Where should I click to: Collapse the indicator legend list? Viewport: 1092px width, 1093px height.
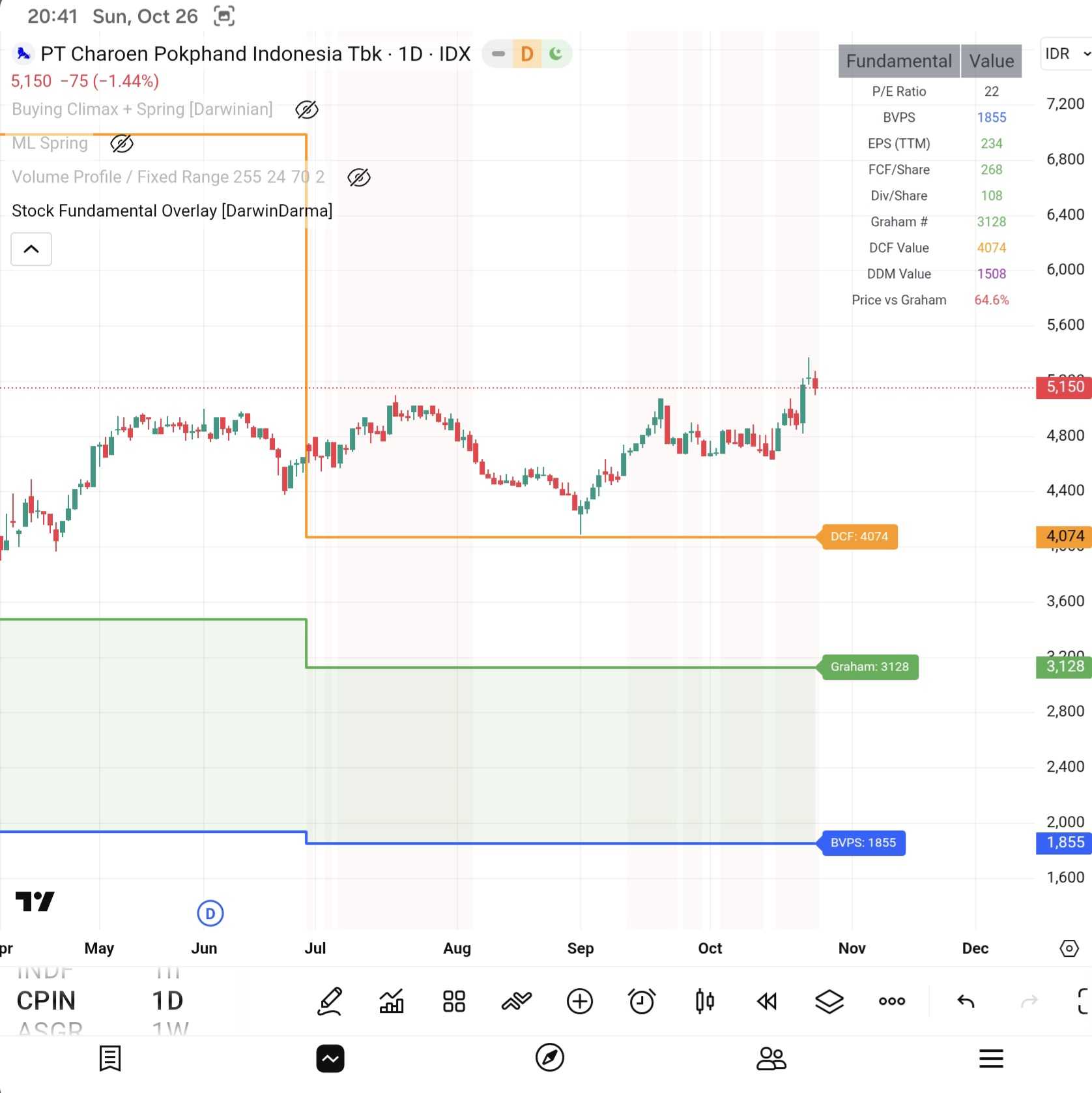pyautogui.click(x=31, y=249)
